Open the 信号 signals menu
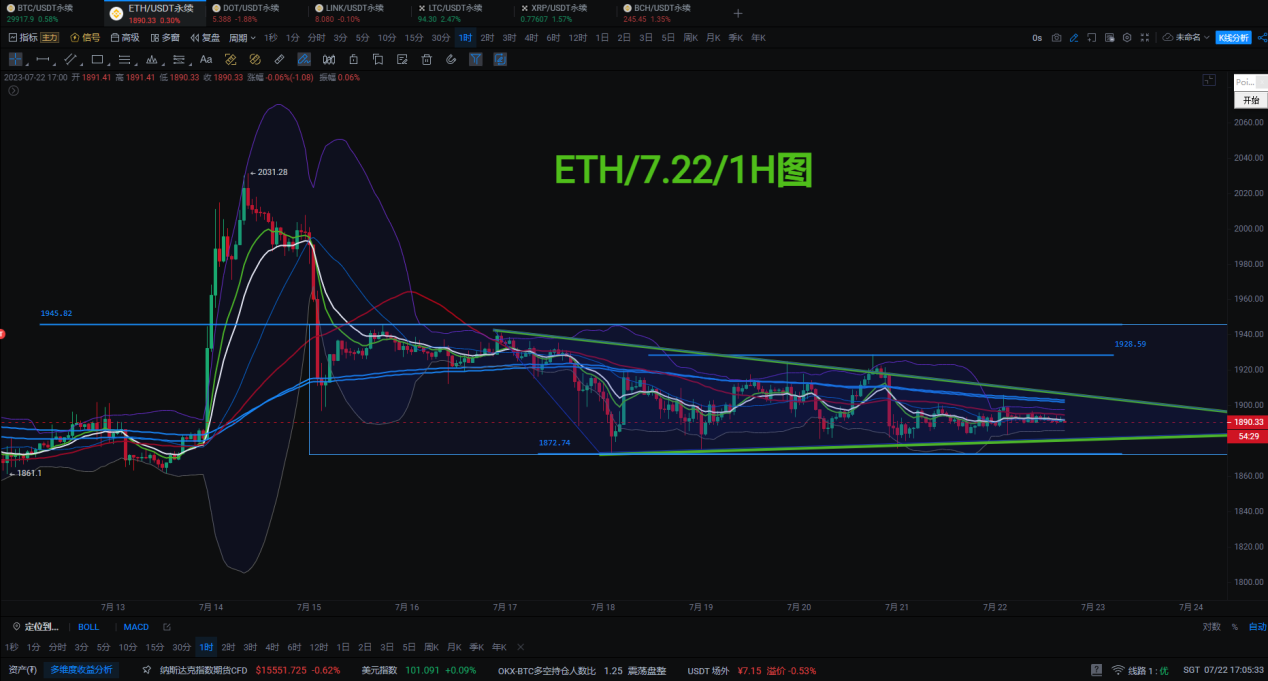1268x681 pixels. 85,38
